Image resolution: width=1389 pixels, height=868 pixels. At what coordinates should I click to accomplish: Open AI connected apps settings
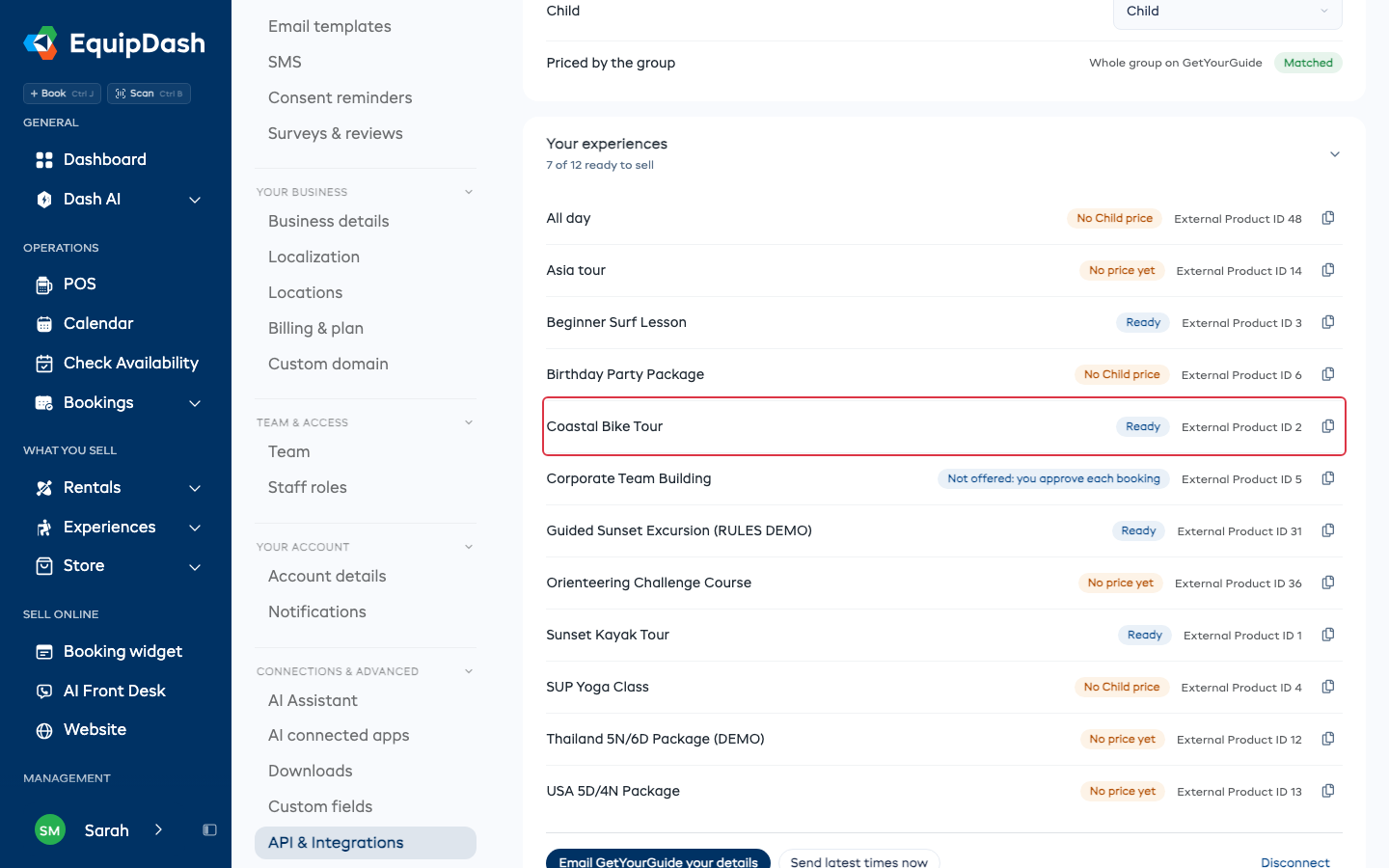coord(339,735)
